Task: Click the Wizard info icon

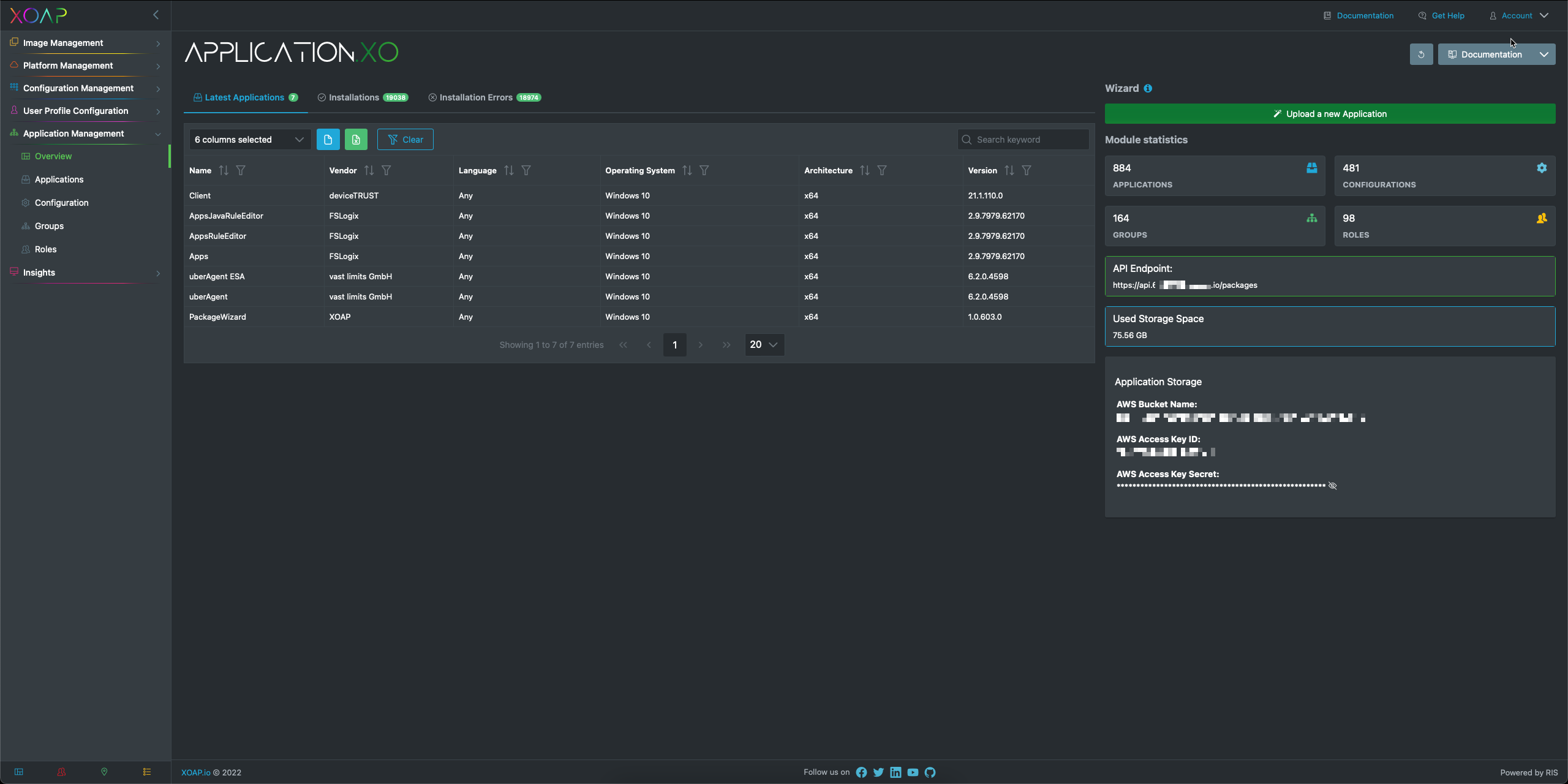Action: coord(1148,88)
